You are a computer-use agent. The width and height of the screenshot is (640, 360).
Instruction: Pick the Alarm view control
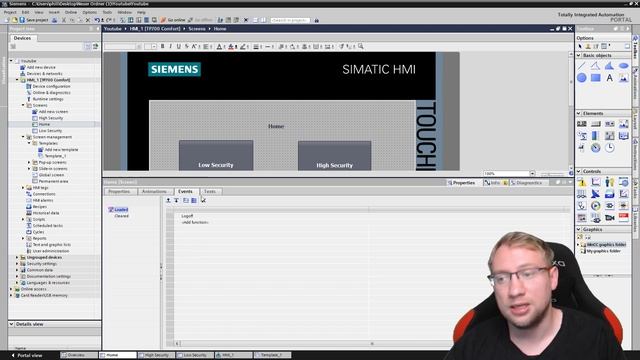(x=582, y=182)
